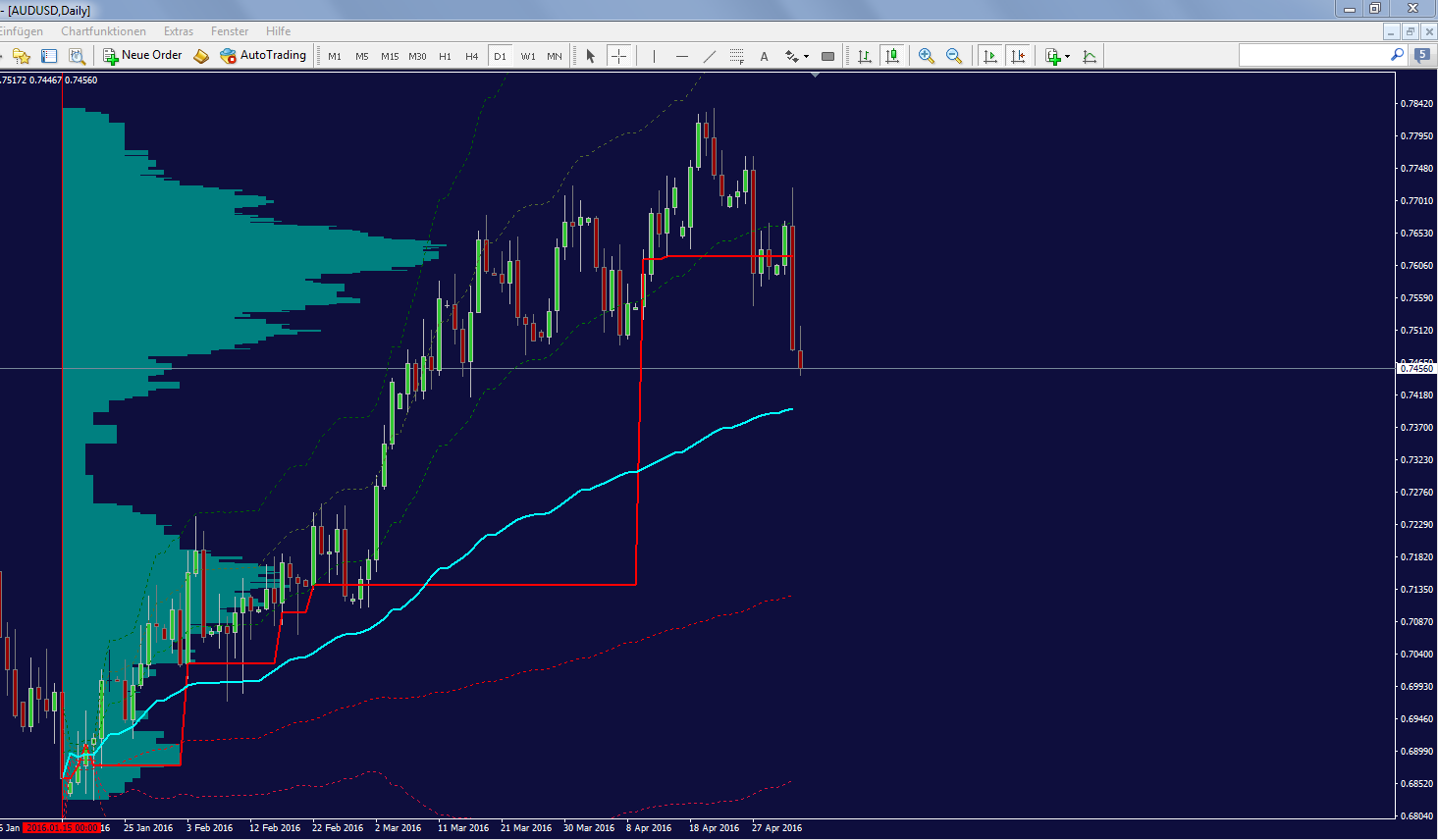The height and width of the screenshot is (840, 1438).
Task: Select the crosshair tool
Action: [618, 56]
